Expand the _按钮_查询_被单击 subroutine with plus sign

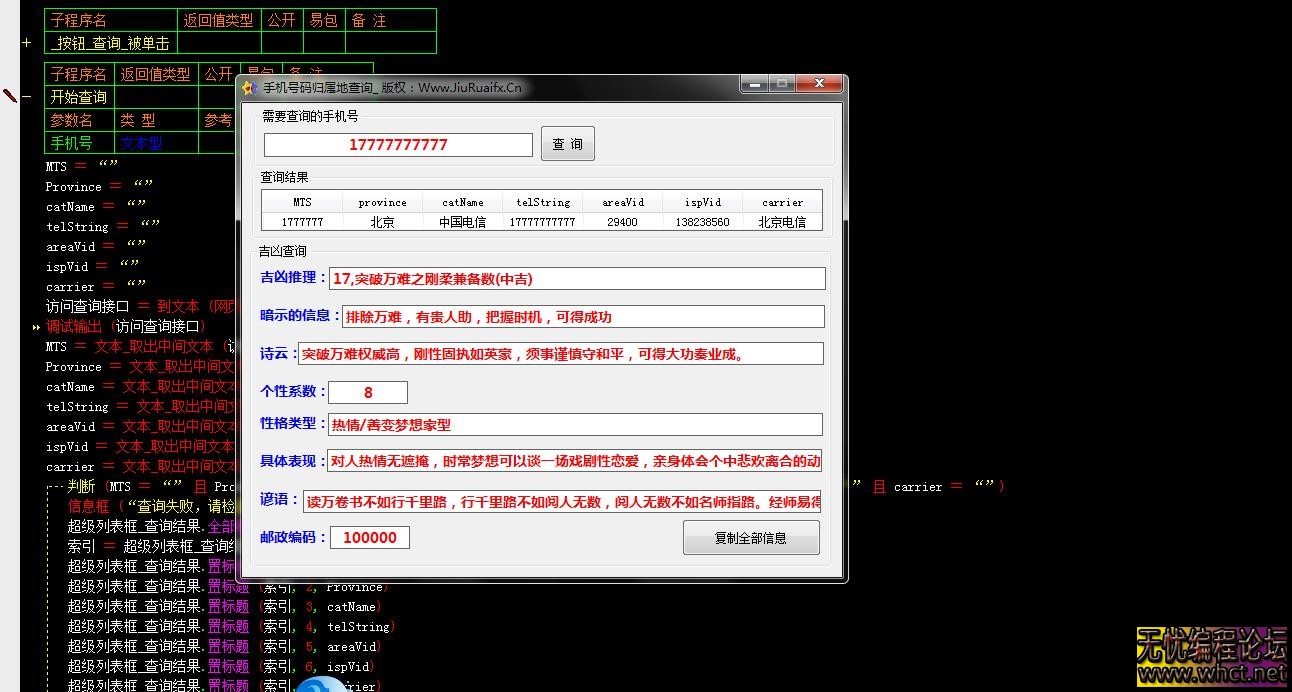pyautogui.click(x=27, y=43)
